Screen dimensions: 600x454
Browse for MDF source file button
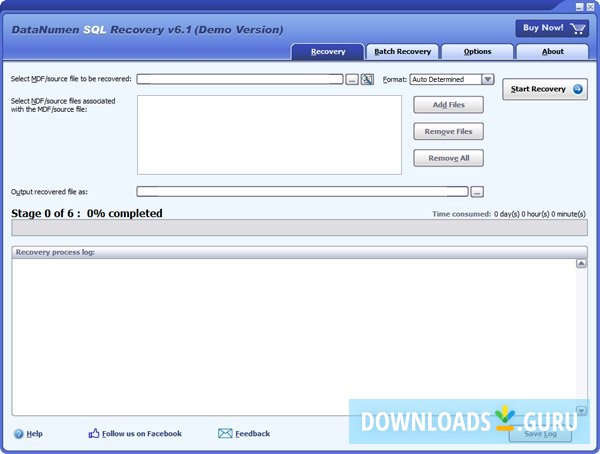(352, 79)
